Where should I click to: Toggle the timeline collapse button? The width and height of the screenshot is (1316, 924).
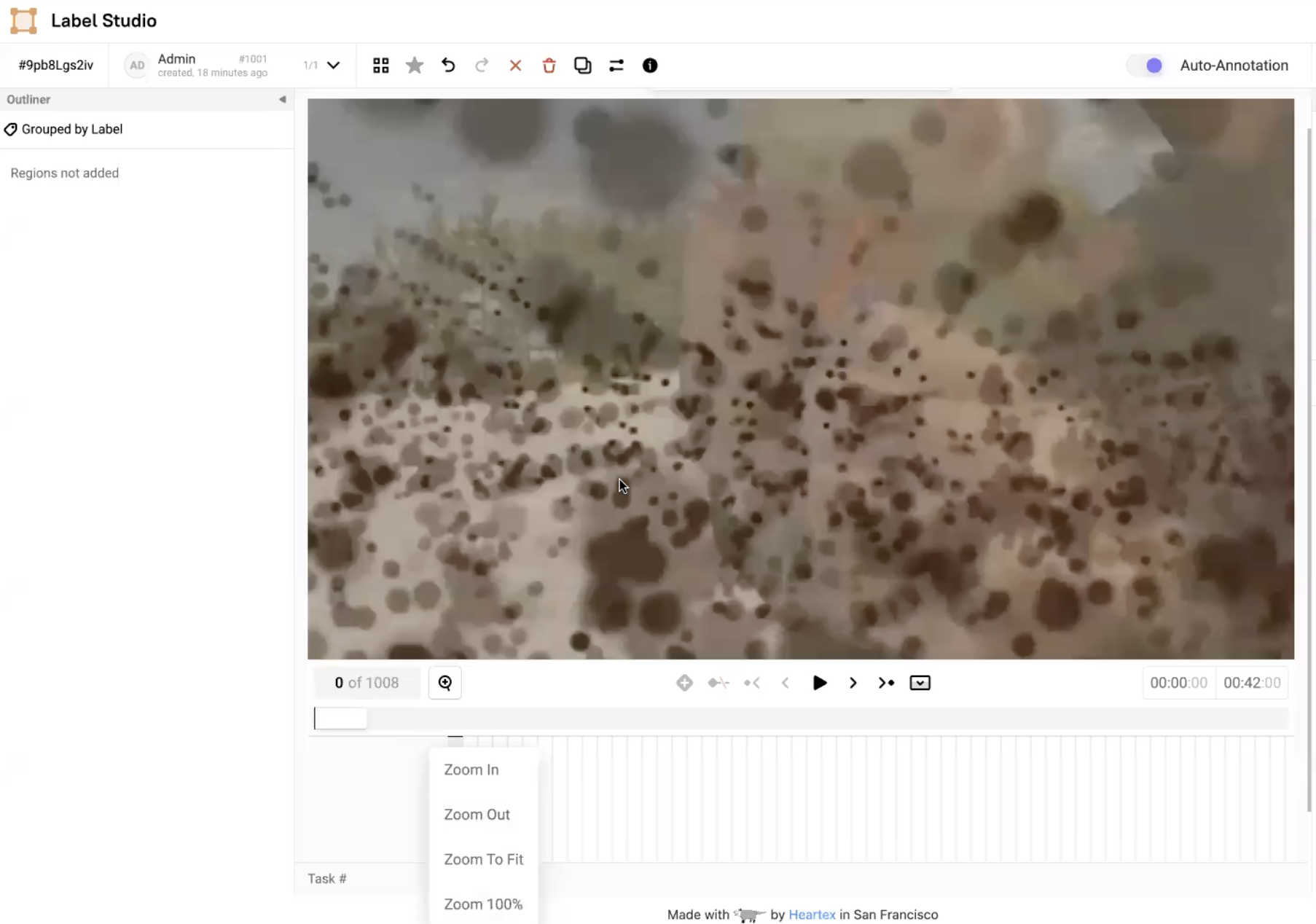(x=920, y=683)
